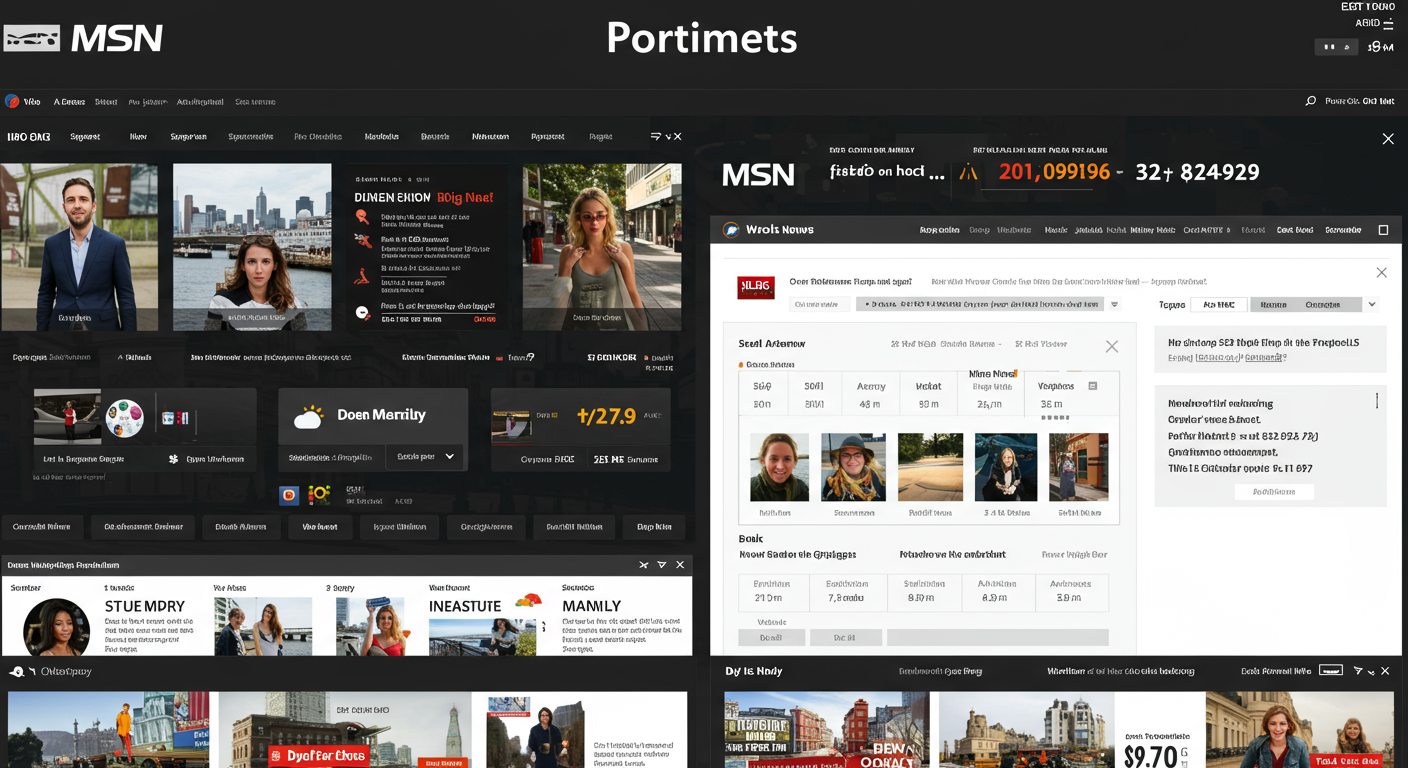Click the MSN logo in the top-left header
Screen dimensions: 1408x768
coord(82,39)
